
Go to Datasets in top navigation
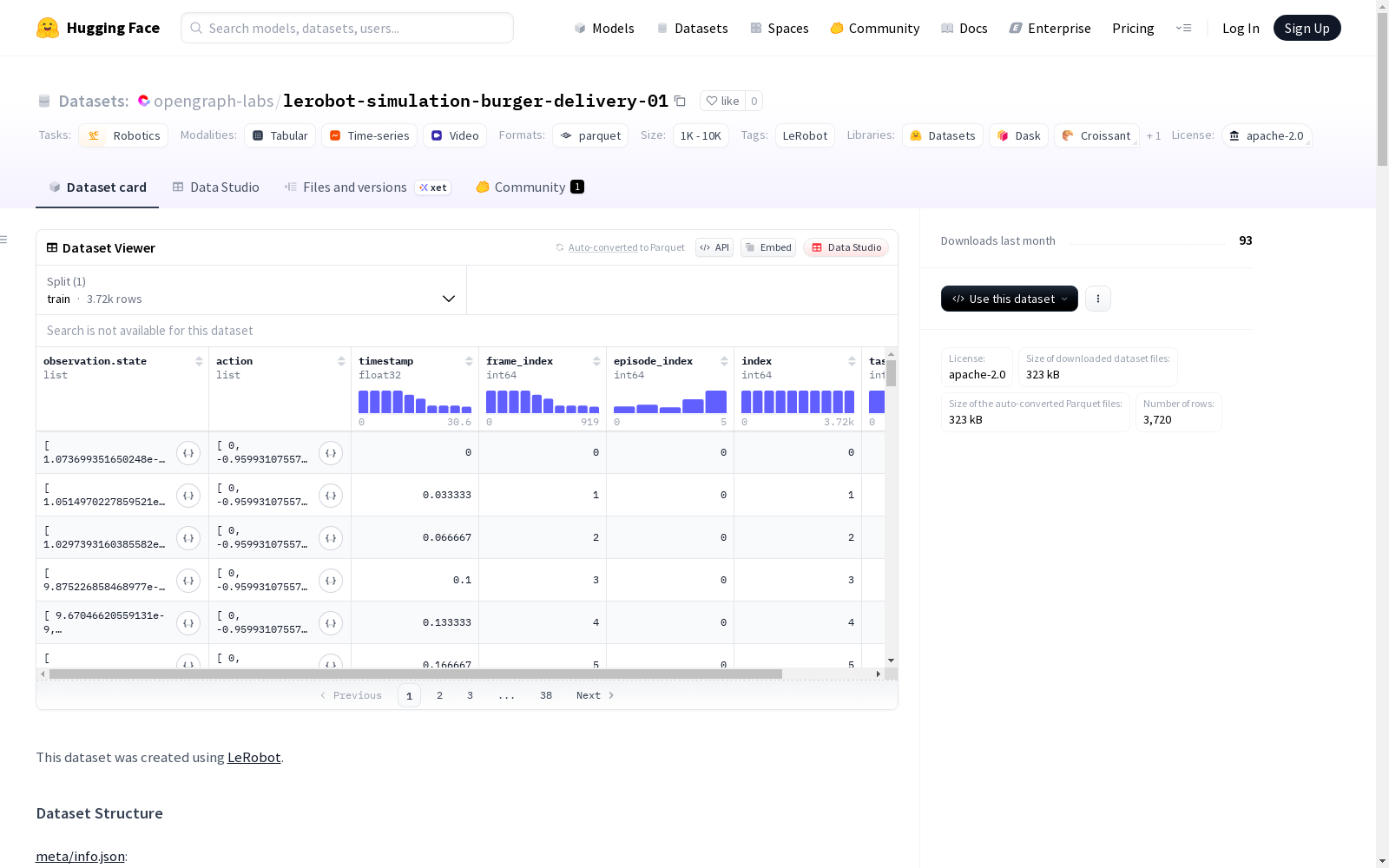[693, 28]
